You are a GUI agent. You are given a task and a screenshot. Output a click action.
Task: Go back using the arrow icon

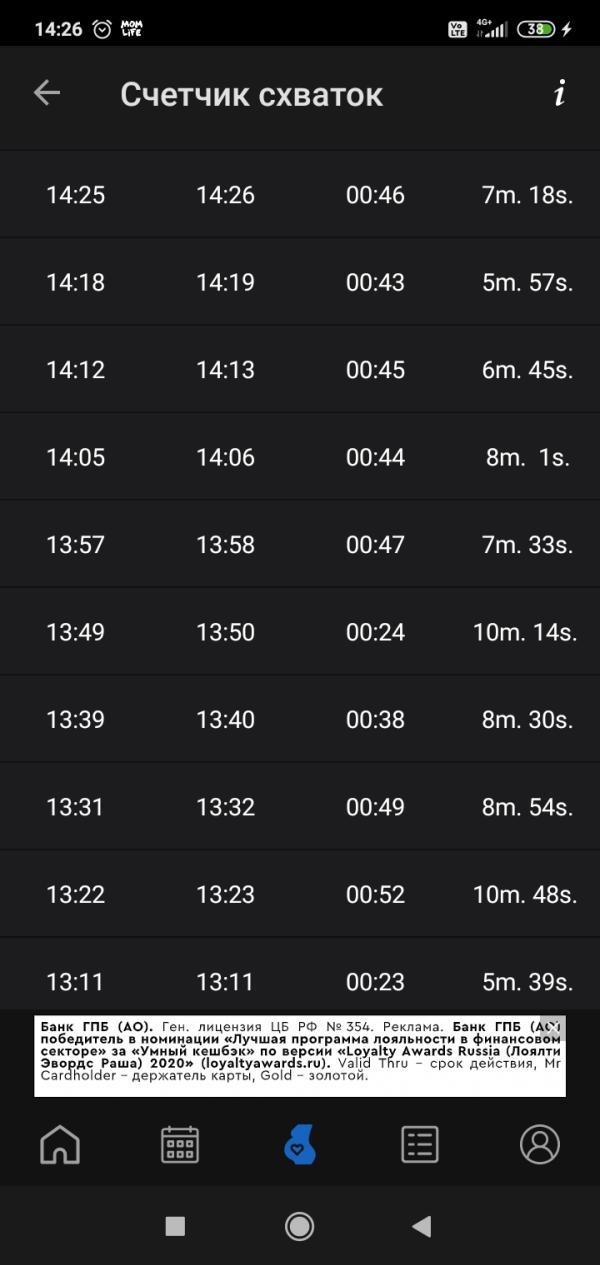pos(47,93)
